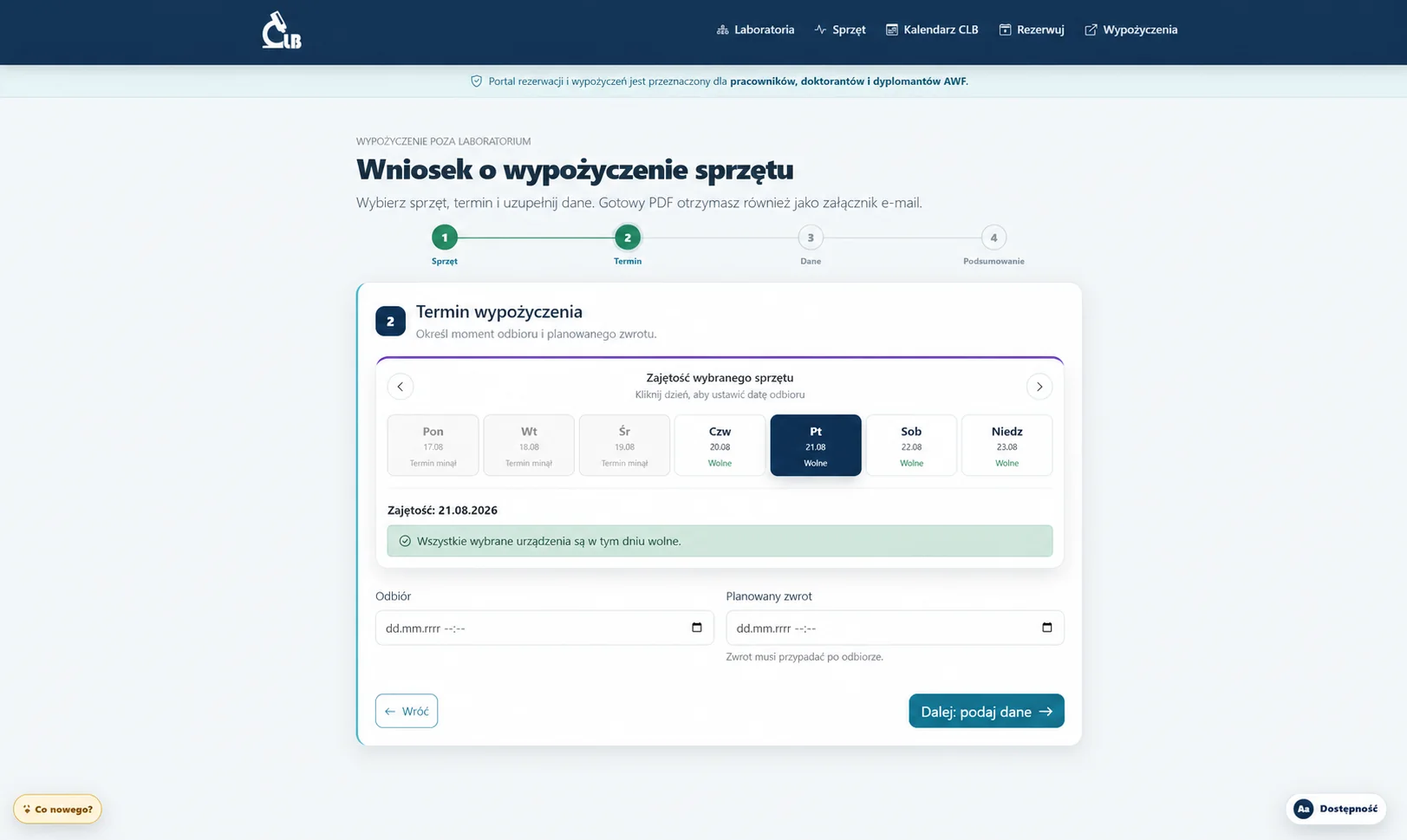
Task: Select Wt 18.08 day tile
Action: (x=529, y=446)
